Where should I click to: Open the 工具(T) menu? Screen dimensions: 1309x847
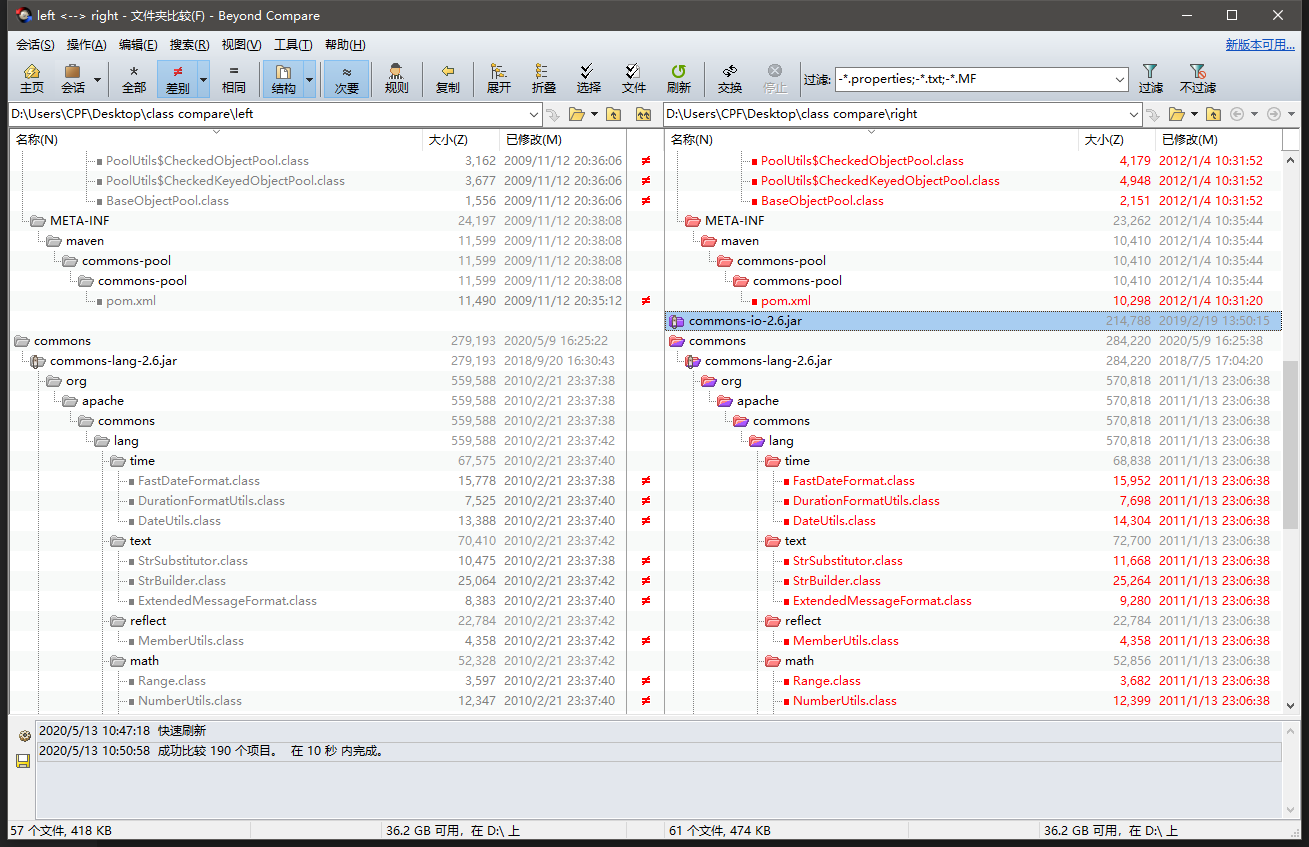point(293,45)
